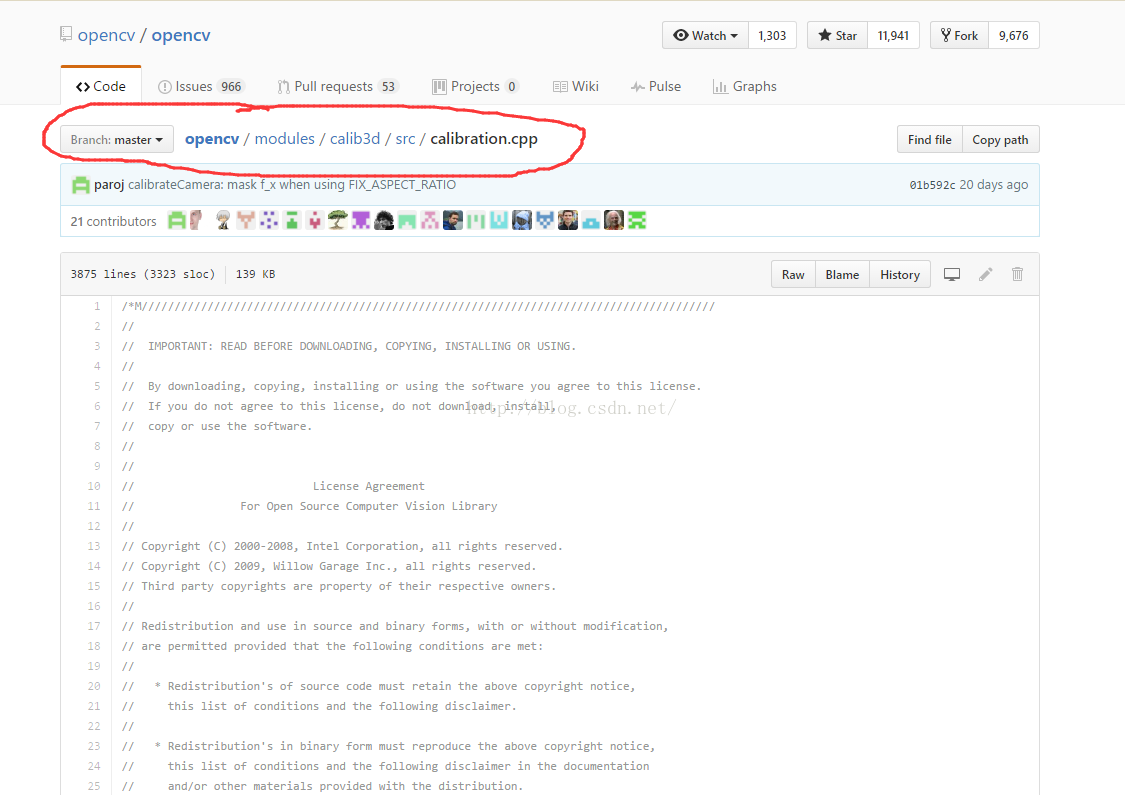The image size is (1125, 795).
Task: Open the light blue identicon contributor avatar
Action: [x=590, y=220]
